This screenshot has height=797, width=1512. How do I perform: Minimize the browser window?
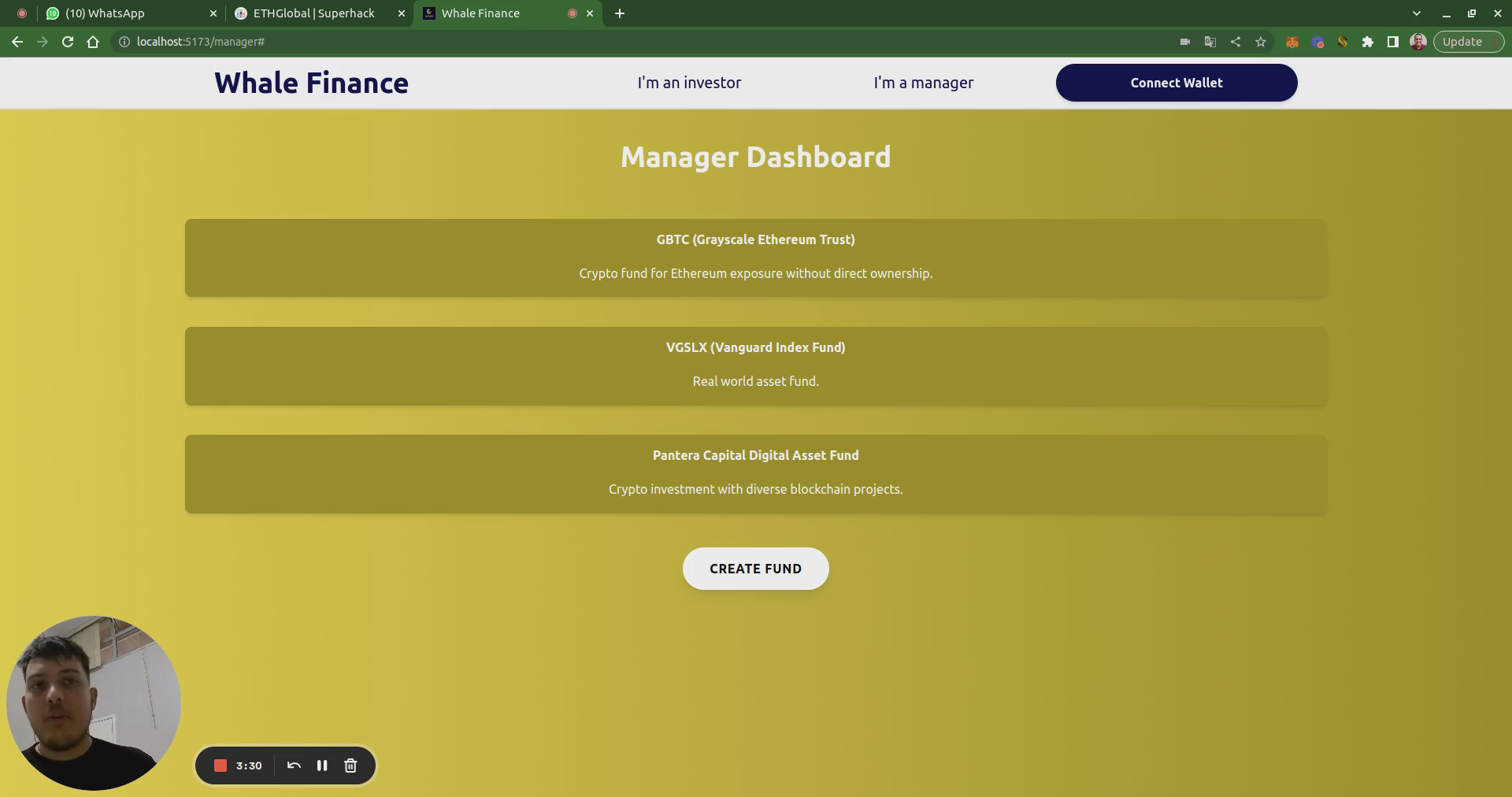point(1446,13)
